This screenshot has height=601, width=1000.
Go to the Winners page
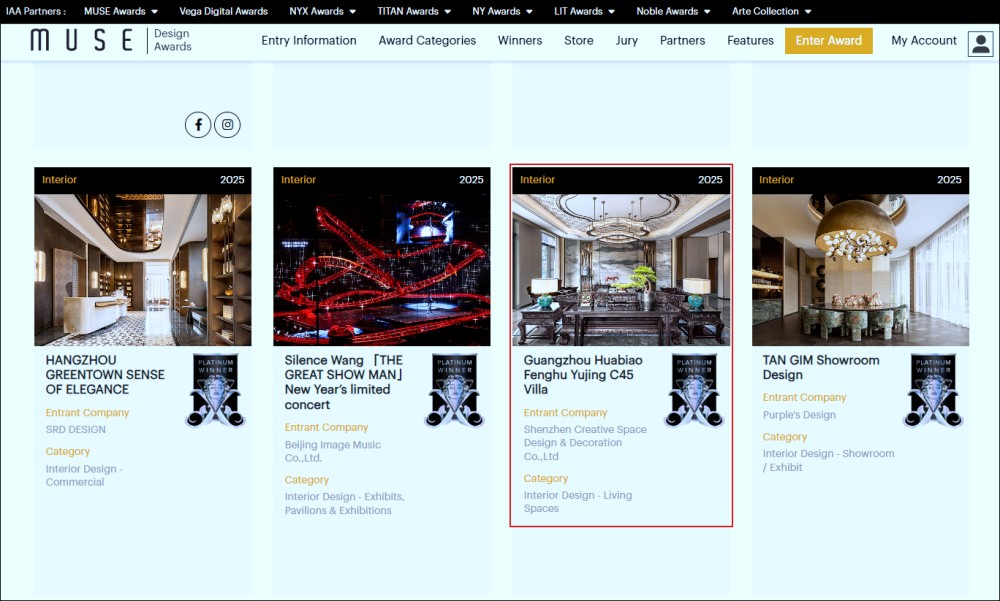coord(520,41)
